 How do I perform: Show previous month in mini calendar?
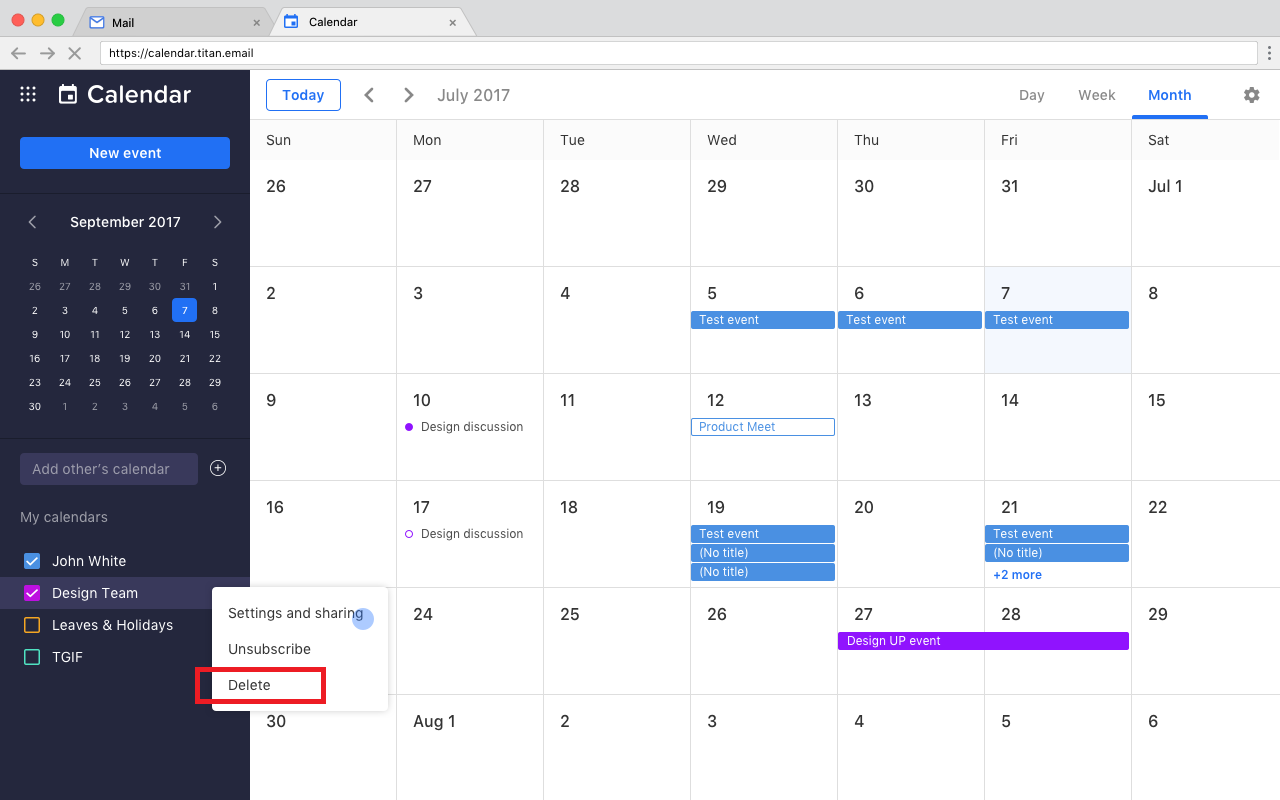(x=32, y=222)
